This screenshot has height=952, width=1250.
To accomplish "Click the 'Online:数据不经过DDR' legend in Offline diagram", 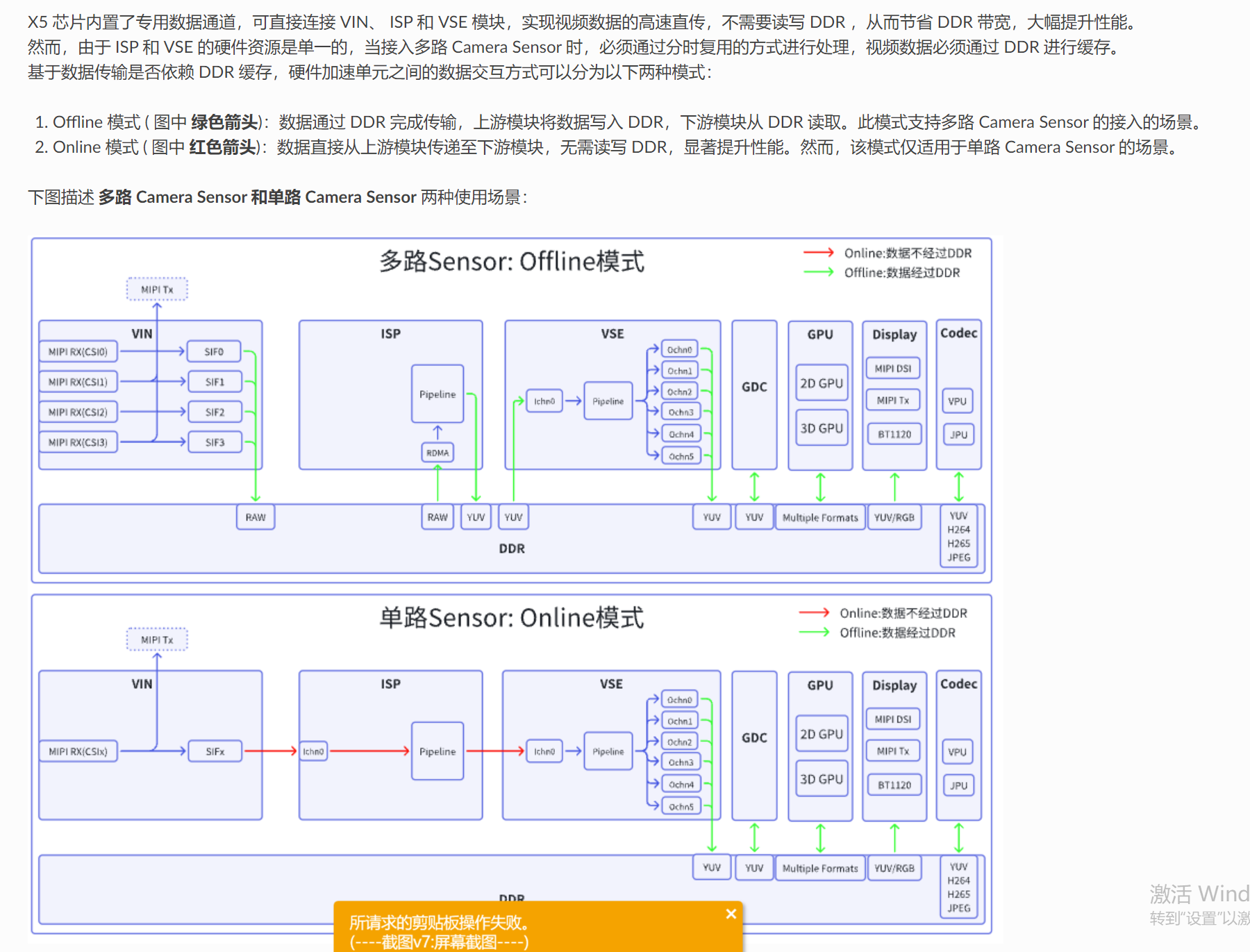I will point(888,253).
